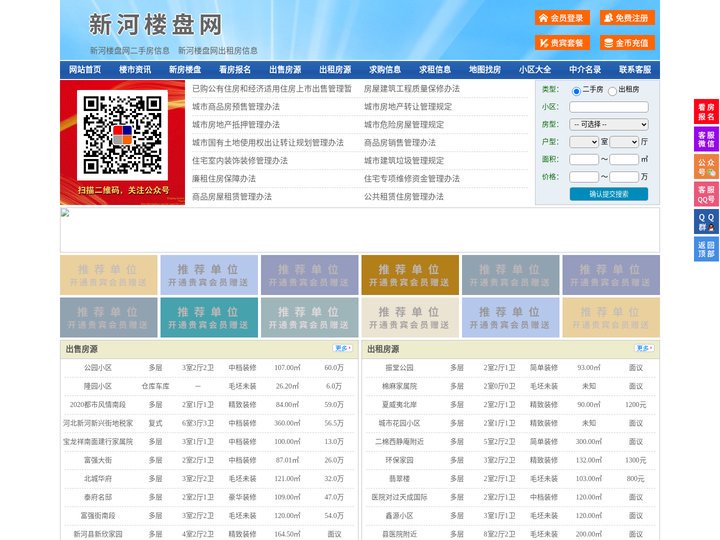Click the orange 公众号 side icon
This screenshot has width=720, height=540.
(706, 167)
